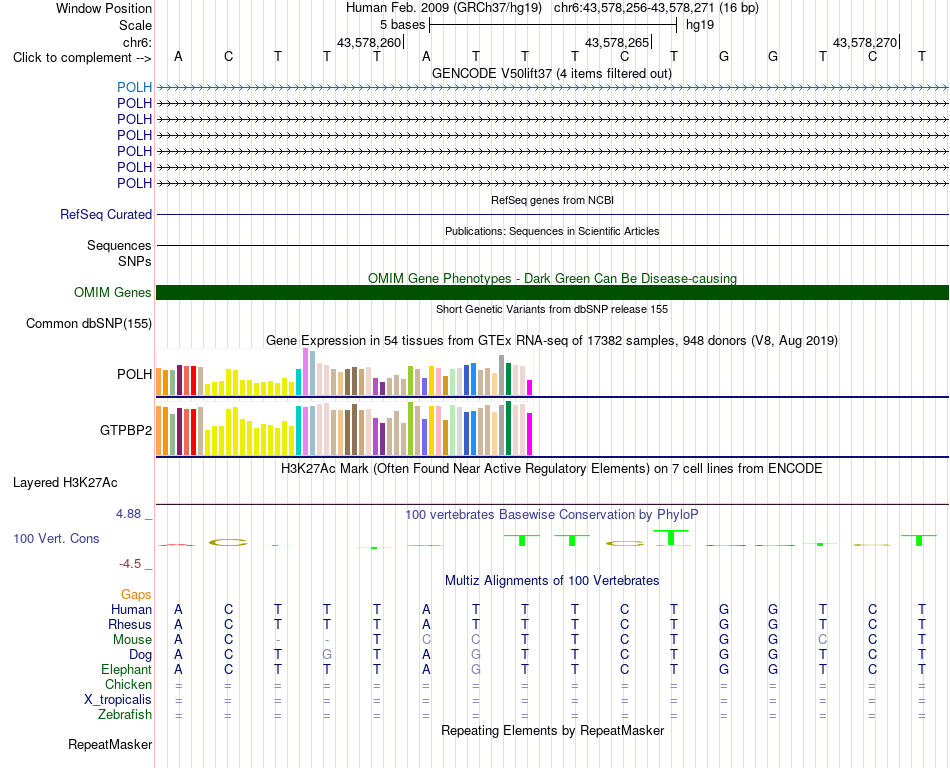Click the X_tropicalis species label

tap(118, 700)
